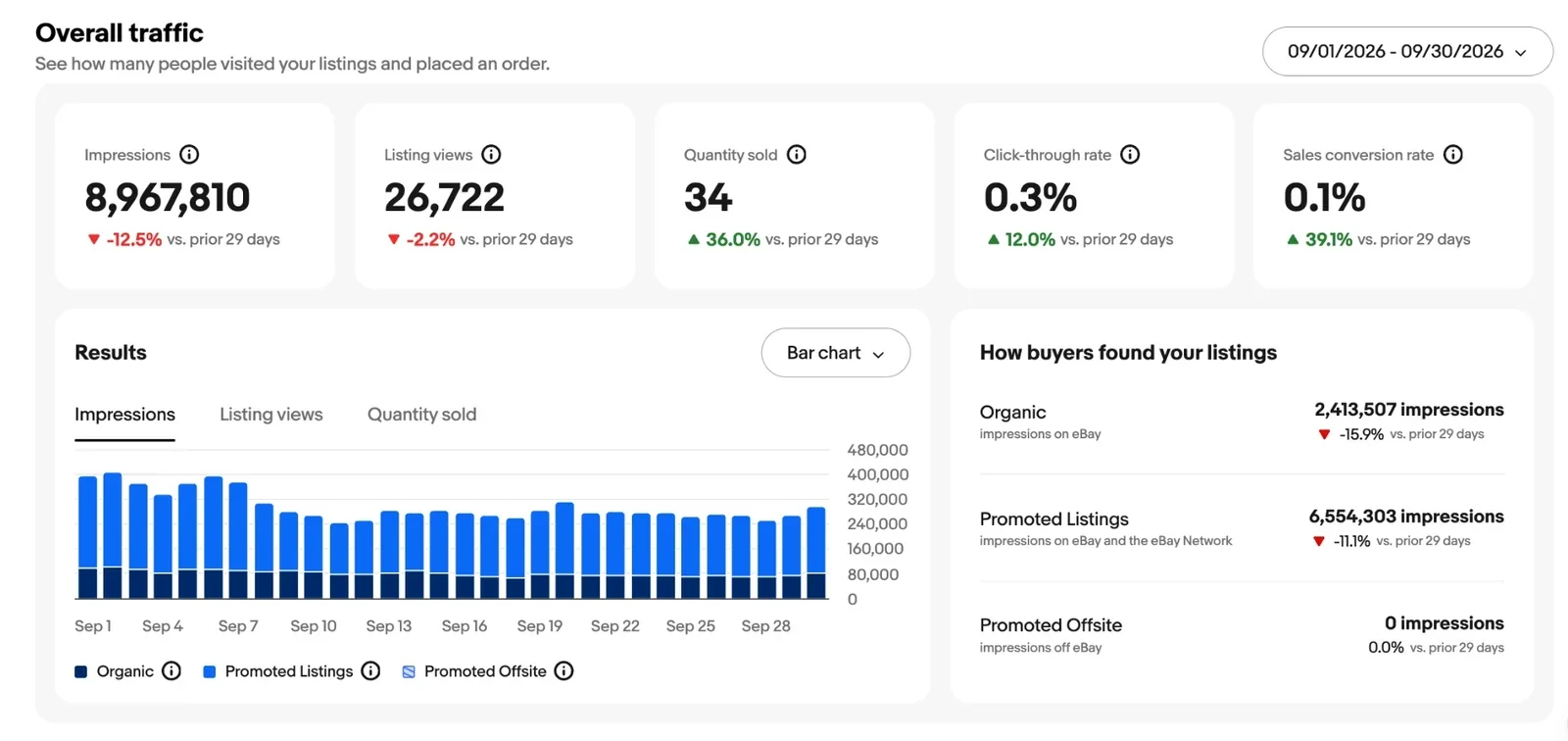Click the Promoted Offsite row heading
The image size is (1568, 741).
point(1051,625)
